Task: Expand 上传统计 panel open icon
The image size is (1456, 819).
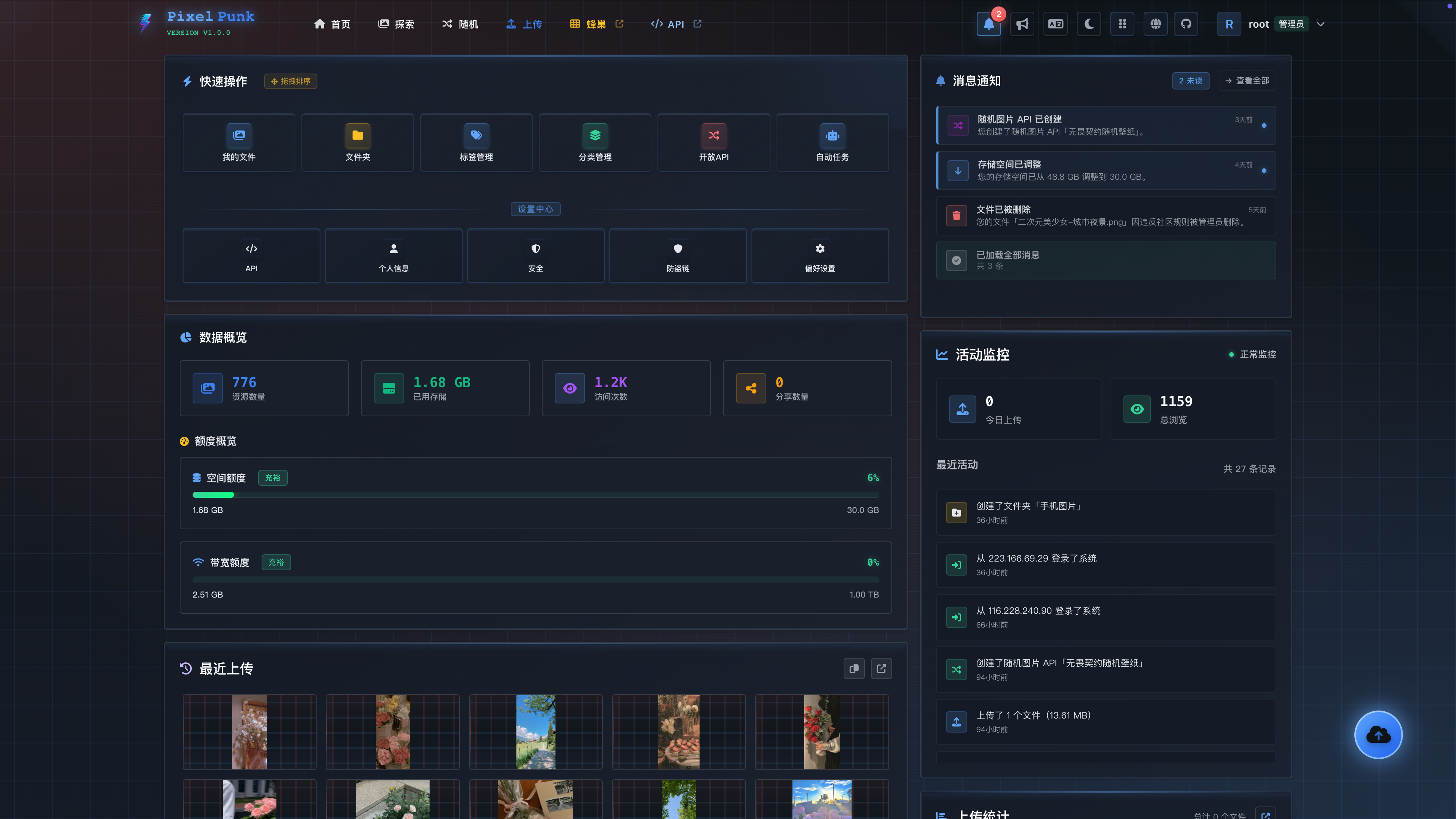Action: 1265,814
